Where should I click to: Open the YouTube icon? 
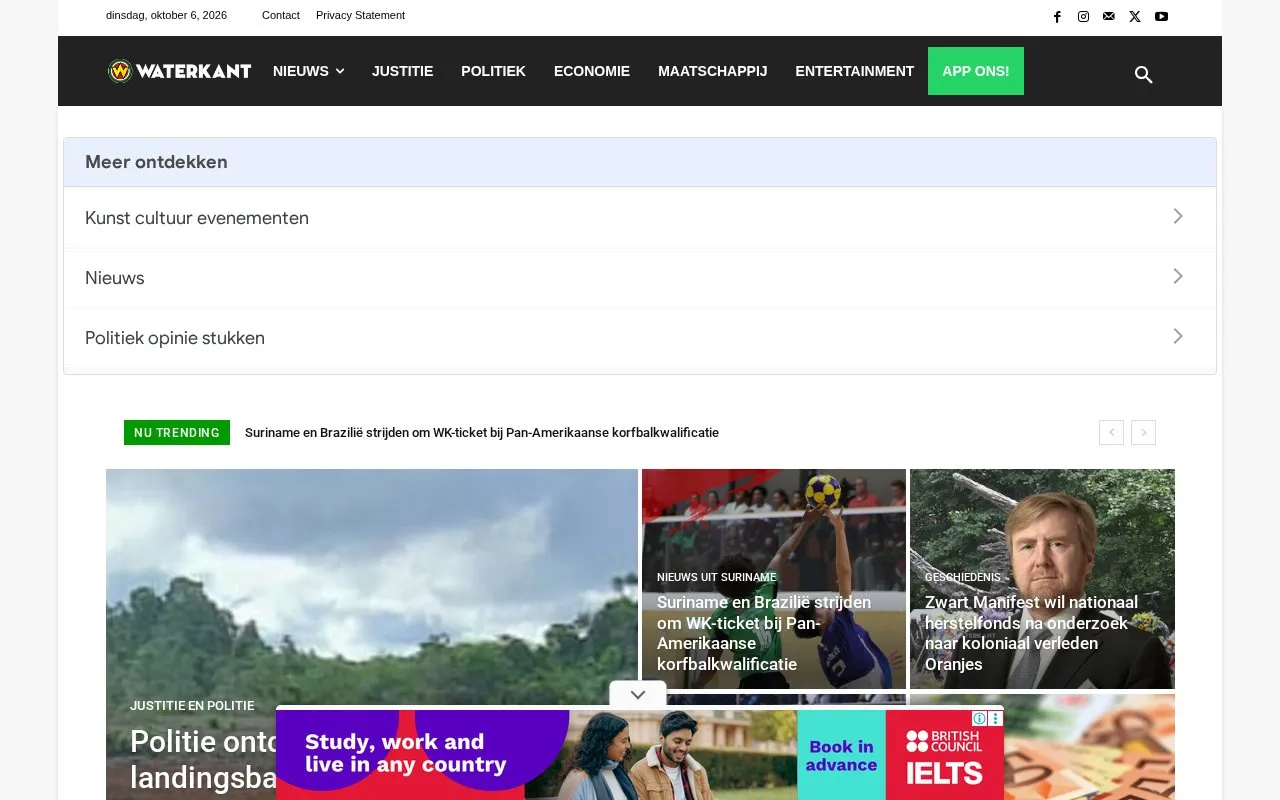(1161, 16)
